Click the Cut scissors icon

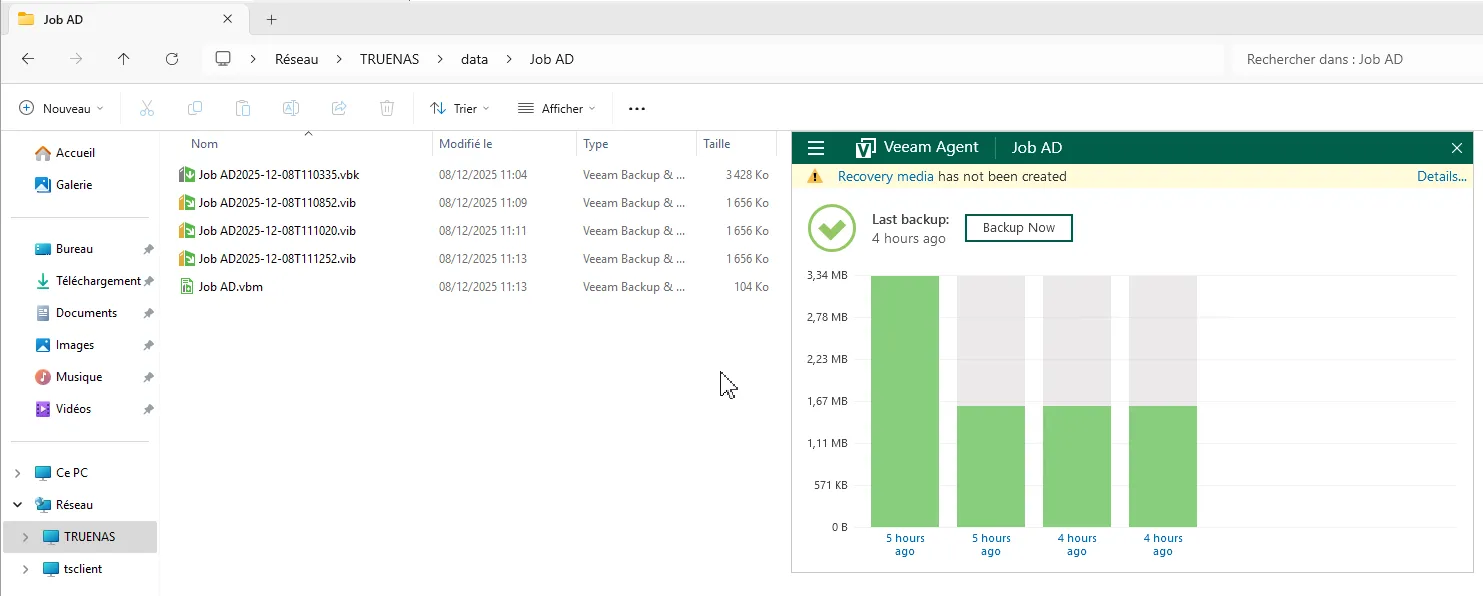(x=147, y=108)
